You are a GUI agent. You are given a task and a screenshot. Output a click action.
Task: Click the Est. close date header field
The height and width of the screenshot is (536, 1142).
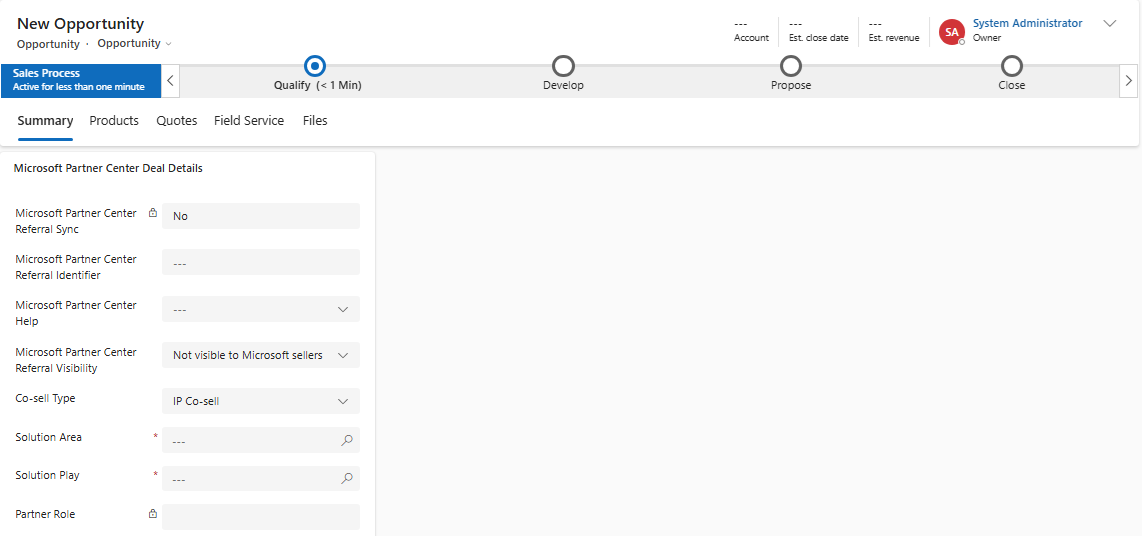[819, 31]
